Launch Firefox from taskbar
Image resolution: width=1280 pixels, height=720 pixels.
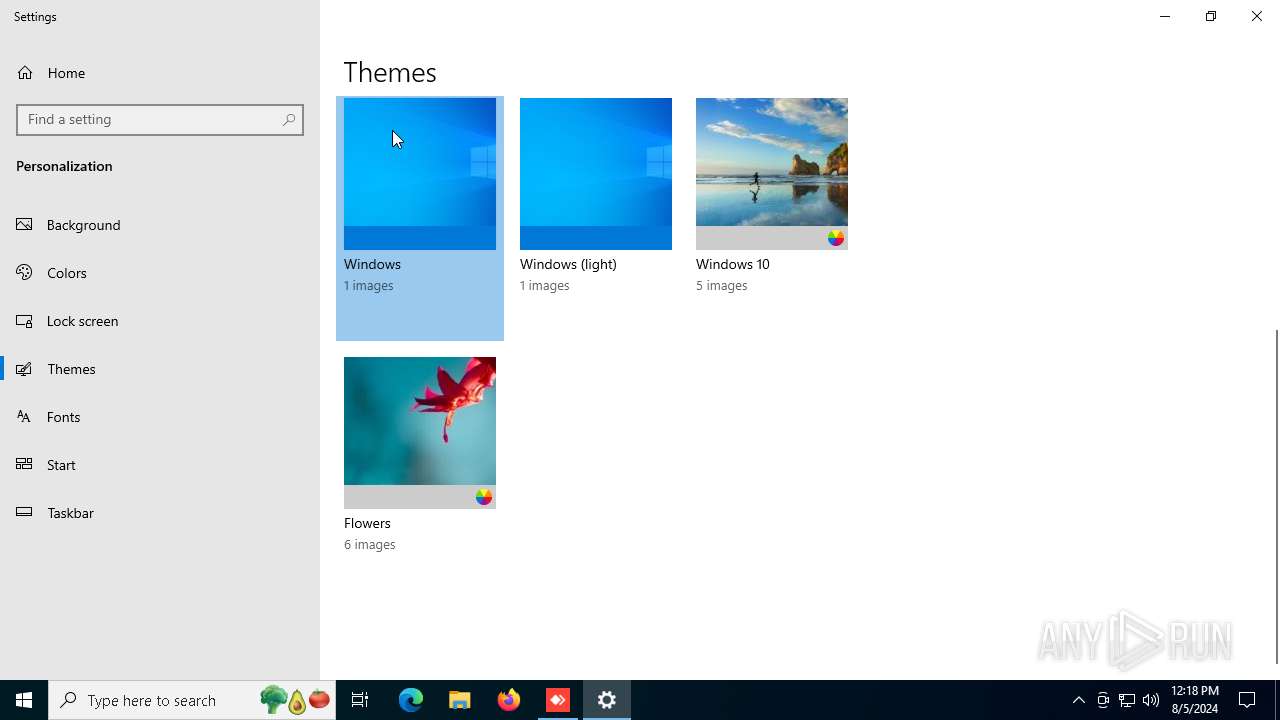tap(509, 700)
